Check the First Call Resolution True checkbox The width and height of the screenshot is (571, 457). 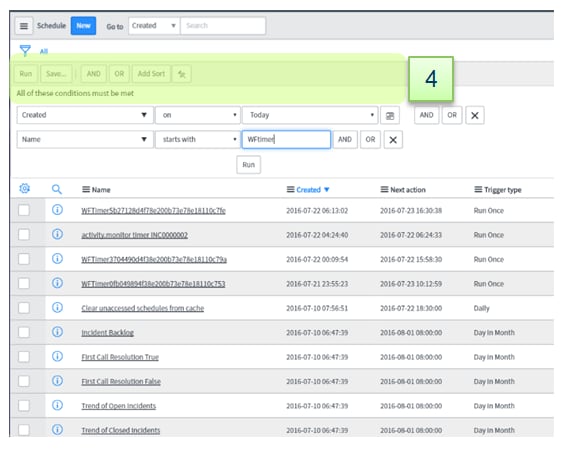pos(24,357)
